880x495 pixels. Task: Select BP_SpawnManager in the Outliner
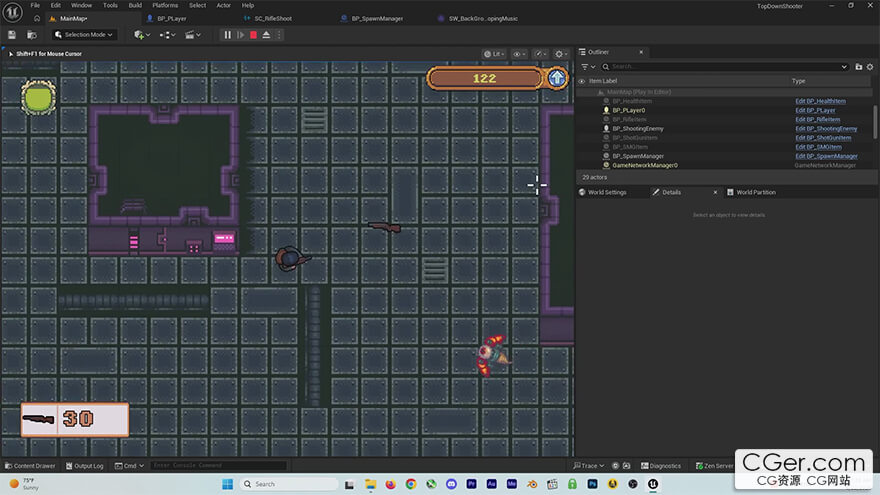638,156
